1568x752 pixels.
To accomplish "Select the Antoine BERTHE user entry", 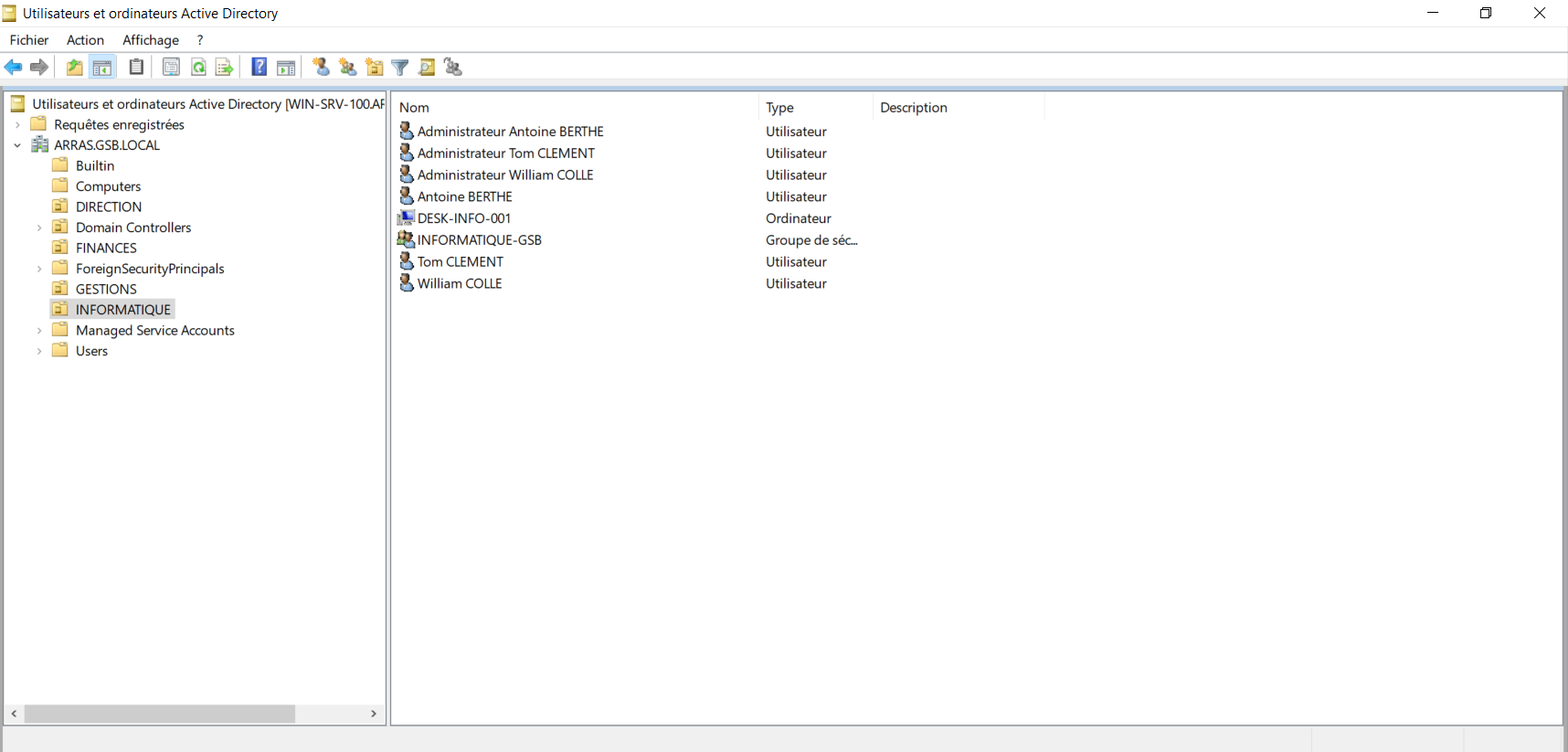I will coord(465,196).
